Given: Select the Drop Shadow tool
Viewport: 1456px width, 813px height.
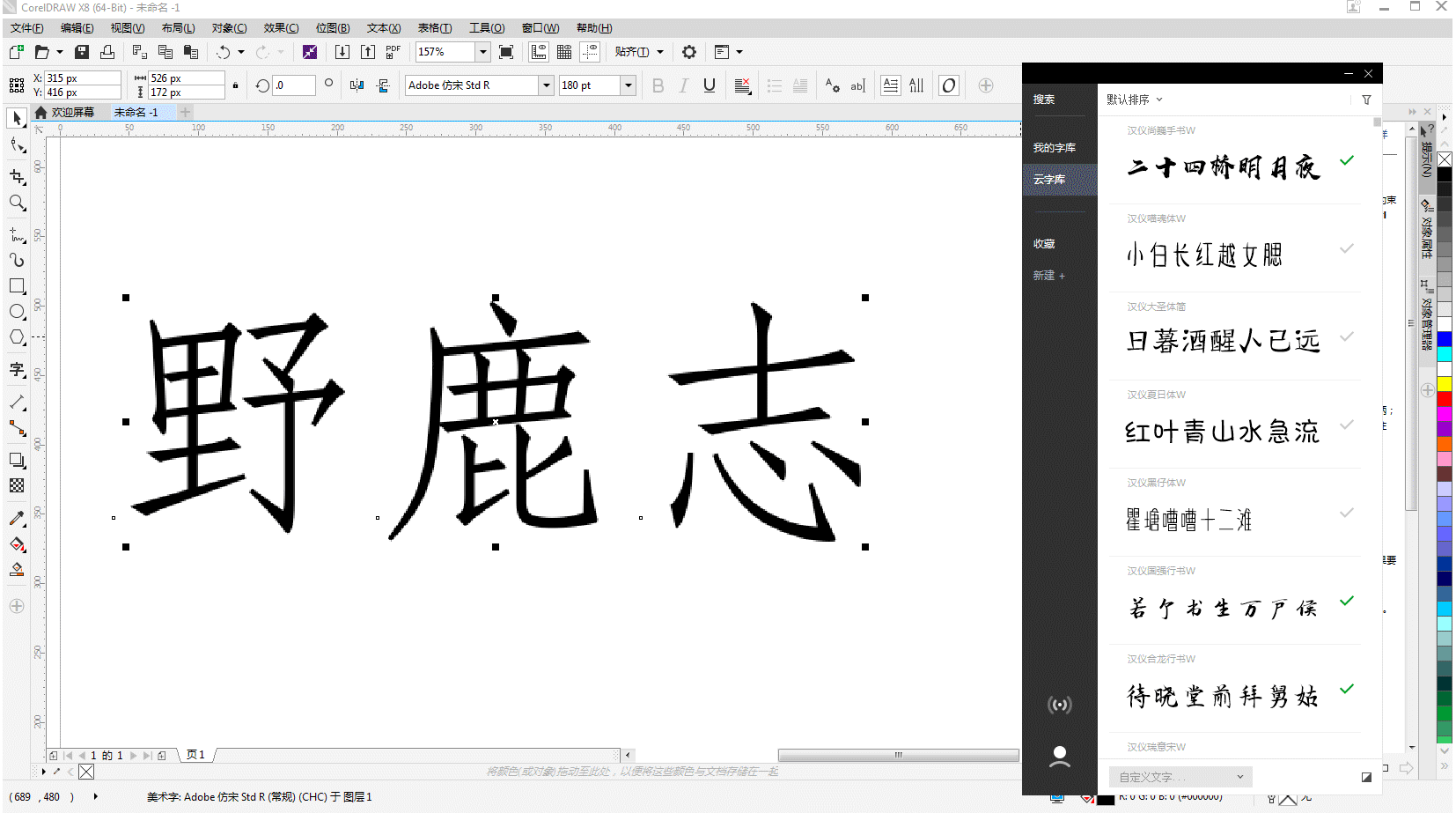Looking at the screenshot, I should click(x=17, y=460).
